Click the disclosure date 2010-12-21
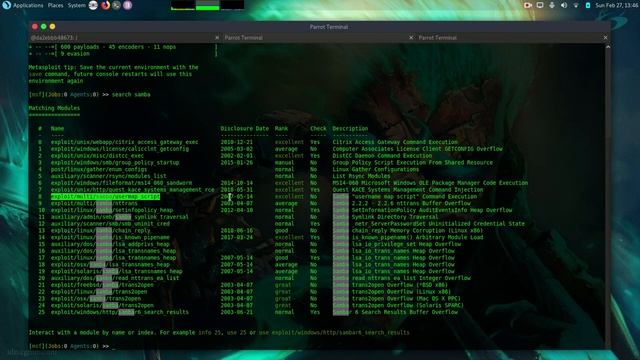This screenshot has width=640, height=360. [236, 142]
